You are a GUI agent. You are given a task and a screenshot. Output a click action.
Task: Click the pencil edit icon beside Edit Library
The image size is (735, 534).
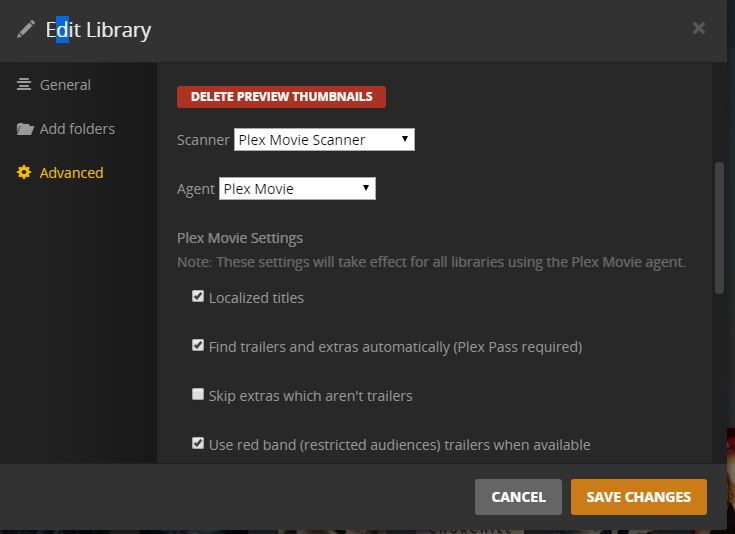click(26, 29)
